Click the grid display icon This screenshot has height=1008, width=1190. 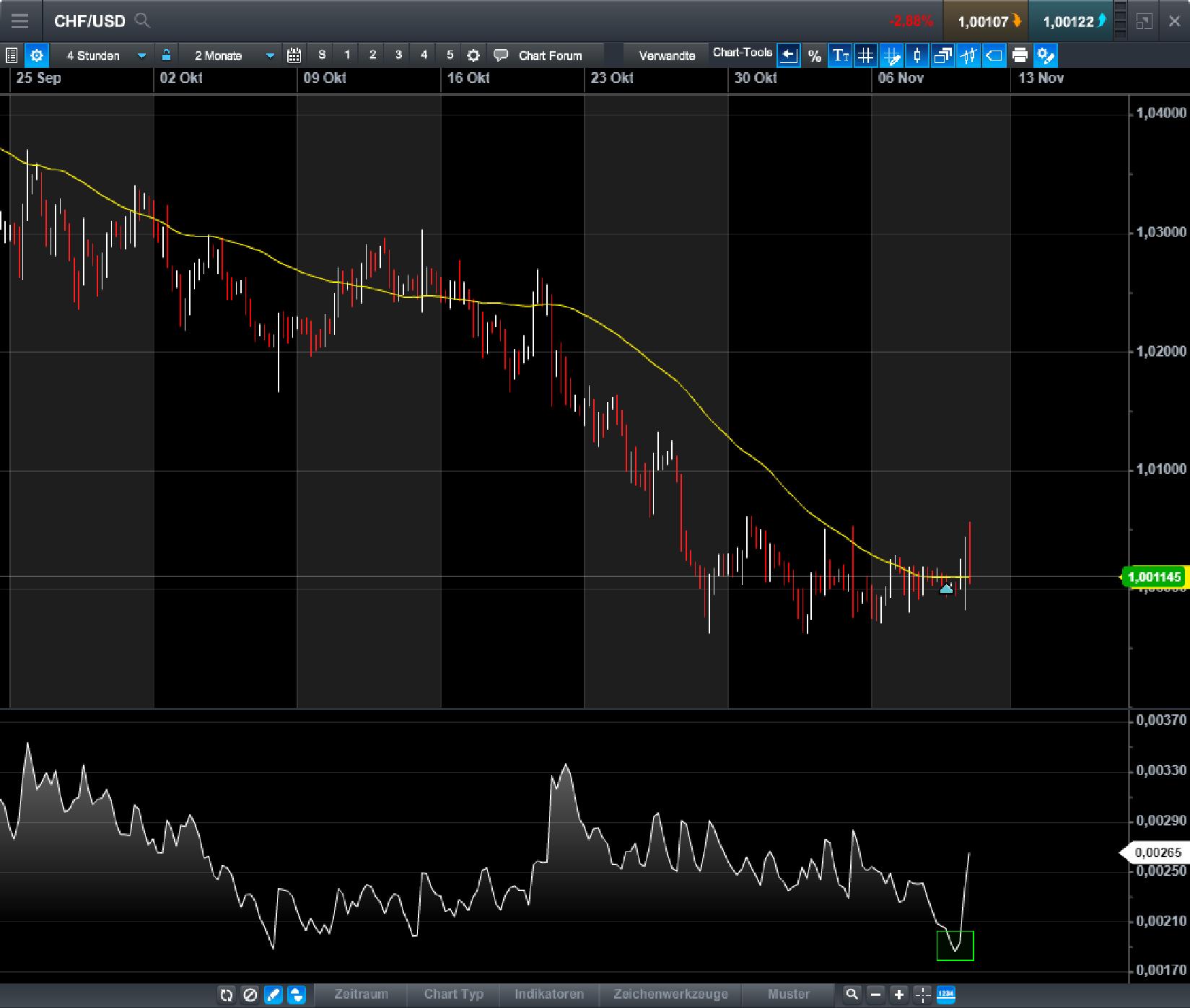point(865,55)
